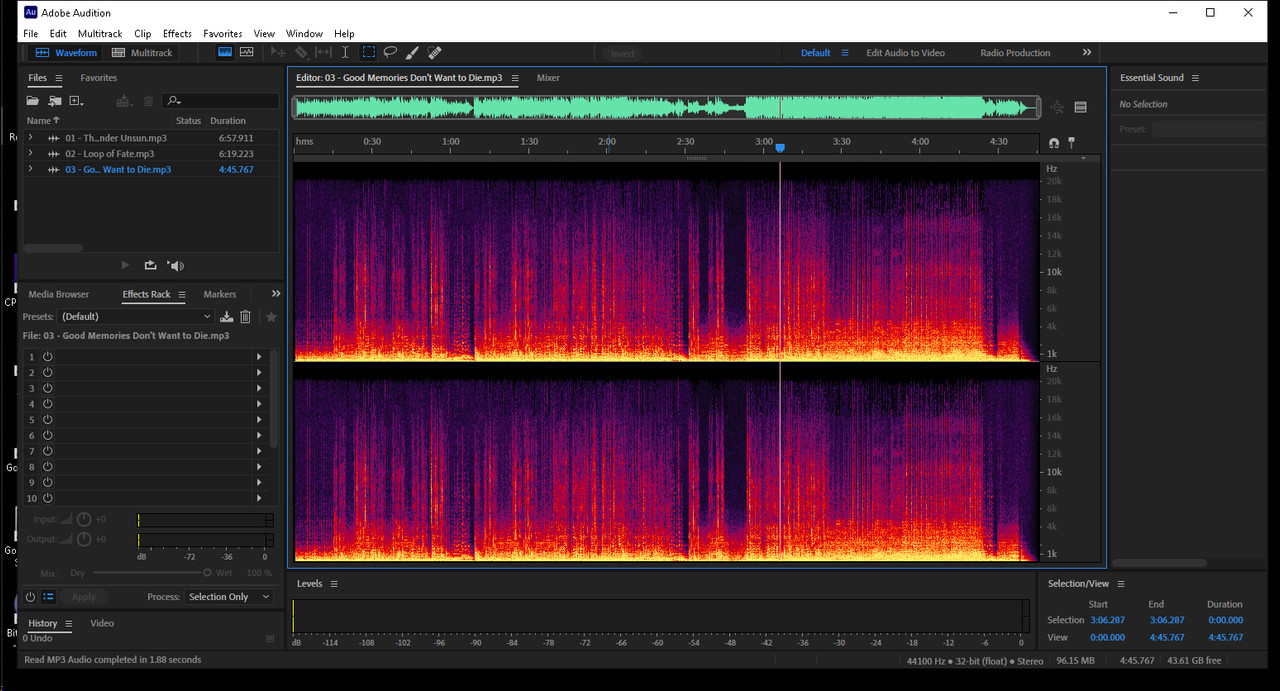Save the effects rack preset
The width and height of the screenshot is (1280, 691).
point(227,317)
